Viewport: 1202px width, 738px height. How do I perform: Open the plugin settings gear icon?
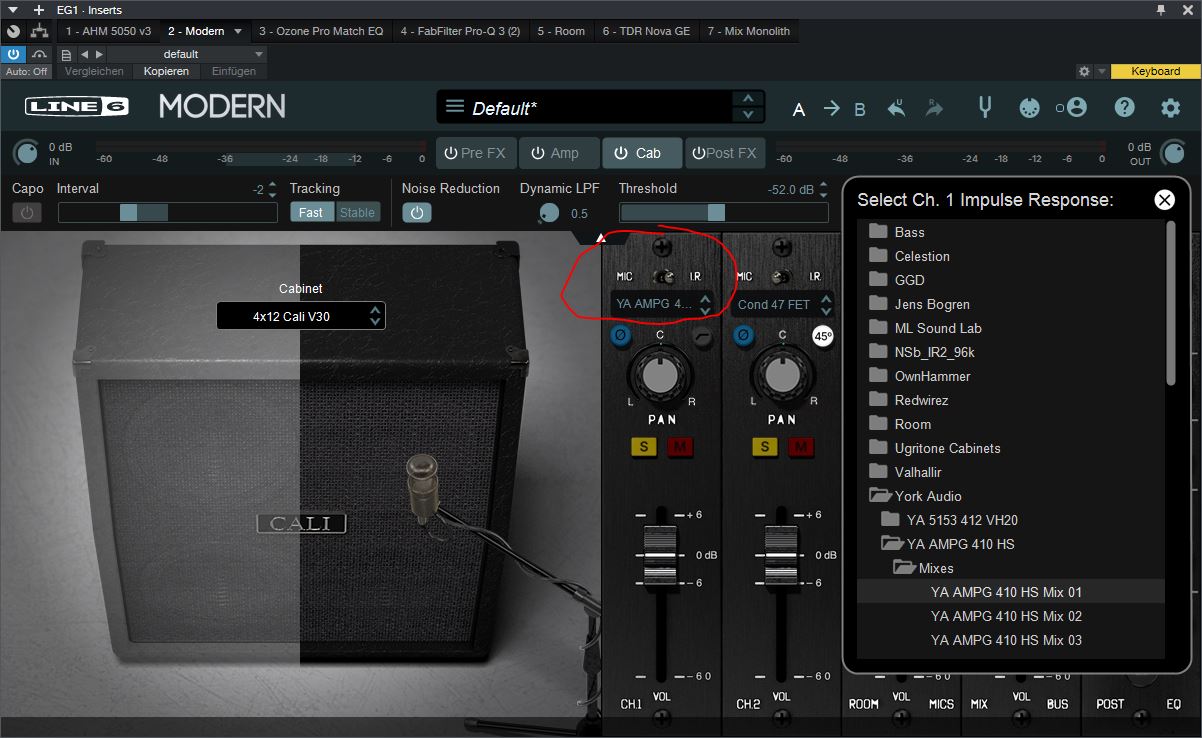point(1170,108)
